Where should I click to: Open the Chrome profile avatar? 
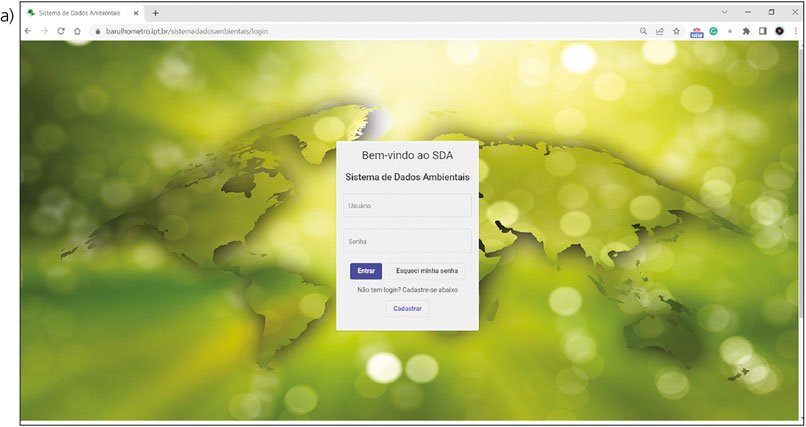pos(779,31)
